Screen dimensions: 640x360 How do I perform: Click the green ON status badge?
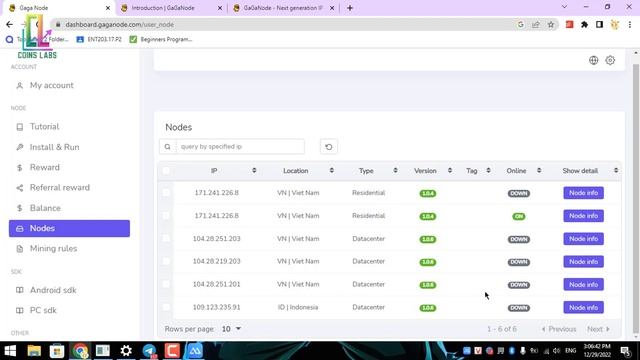tap(519, 216)
